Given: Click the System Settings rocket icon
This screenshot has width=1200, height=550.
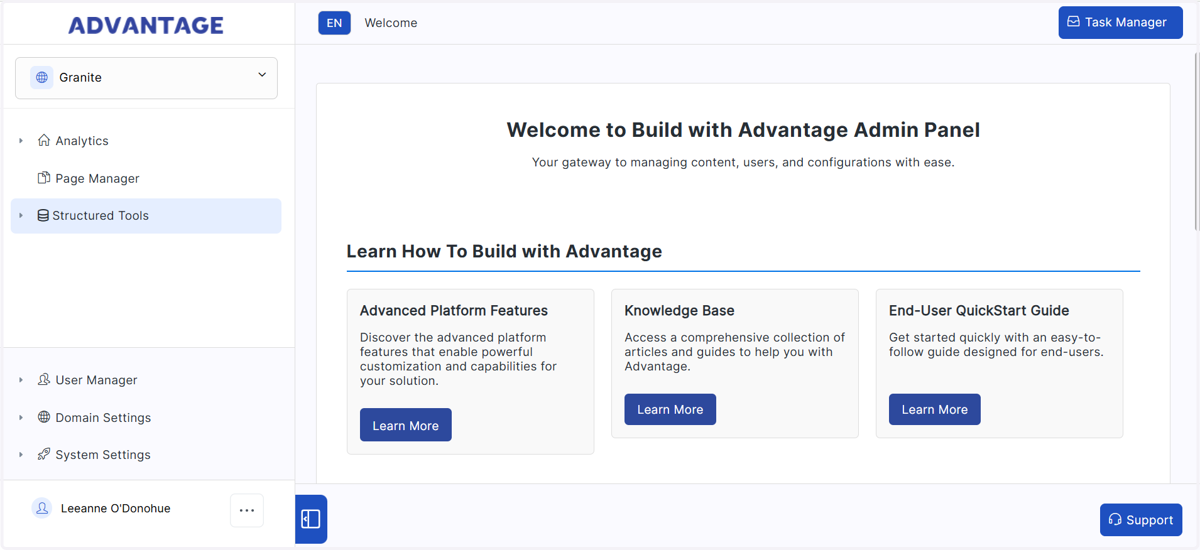Looking at the screenshot, I should (x=44, y=454).
